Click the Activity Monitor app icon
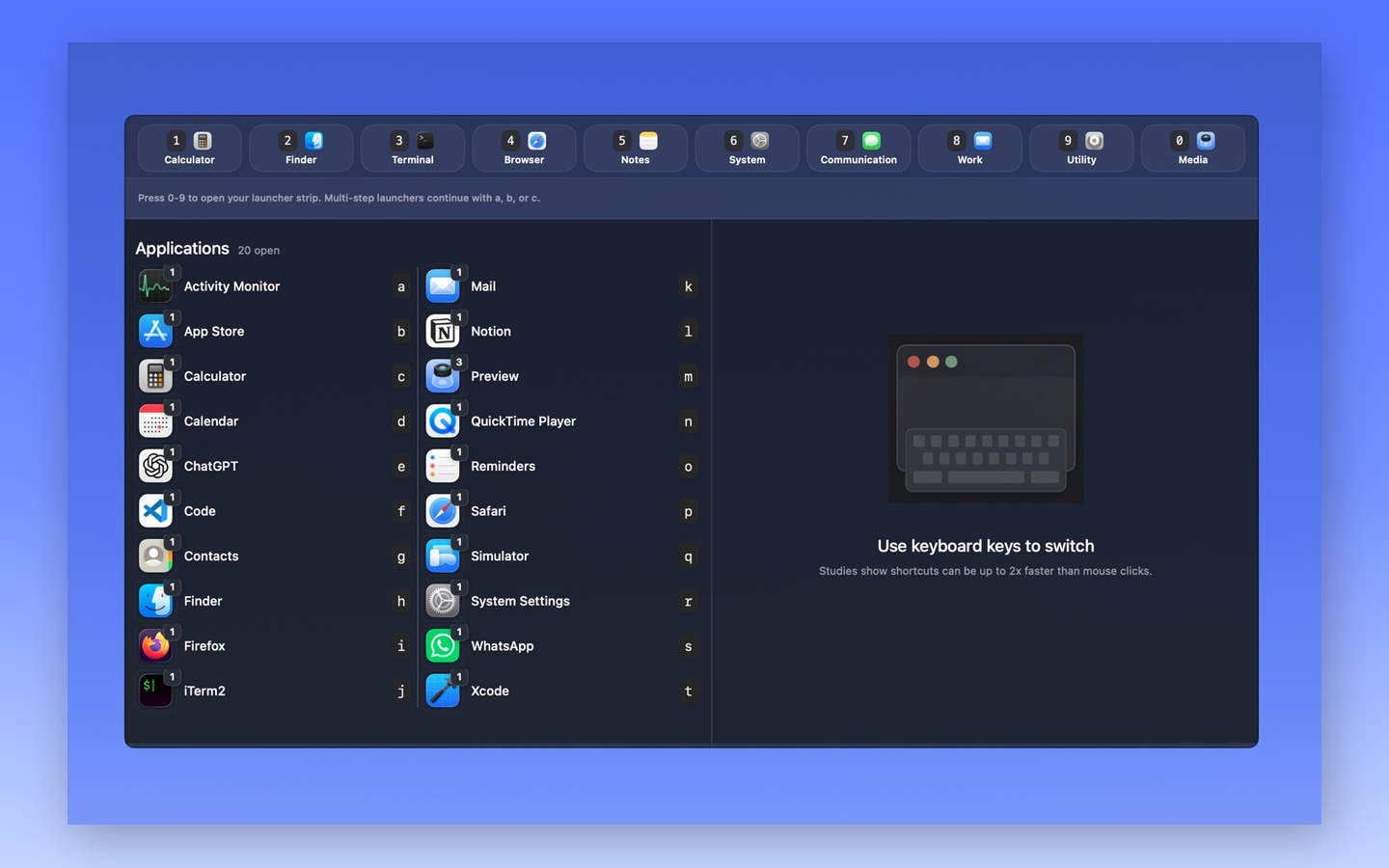The height and width of the screenshot is (868, 1389). coord(155,286)
